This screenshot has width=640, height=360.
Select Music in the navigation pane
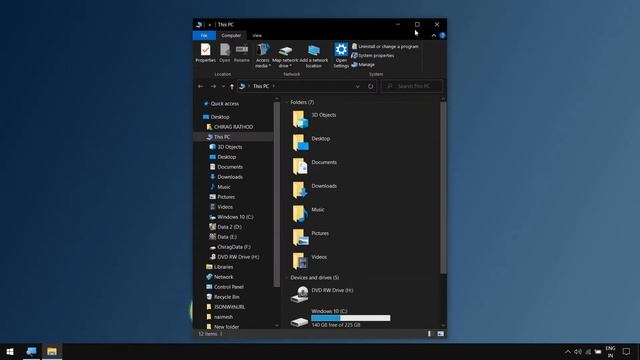click(x=220, y=187)
